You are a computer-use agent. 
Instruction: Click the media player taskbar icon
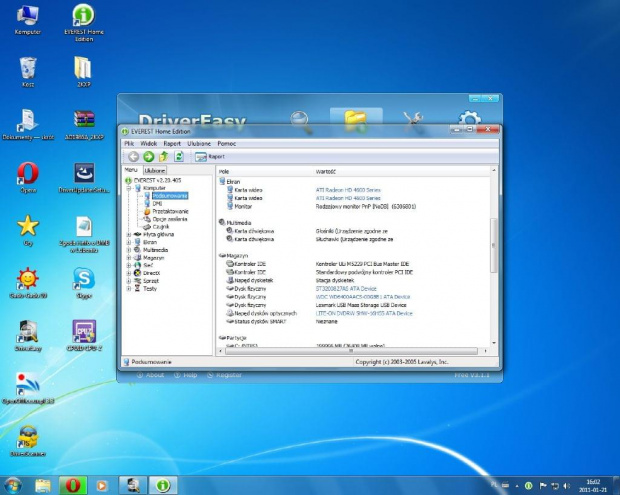102,486
